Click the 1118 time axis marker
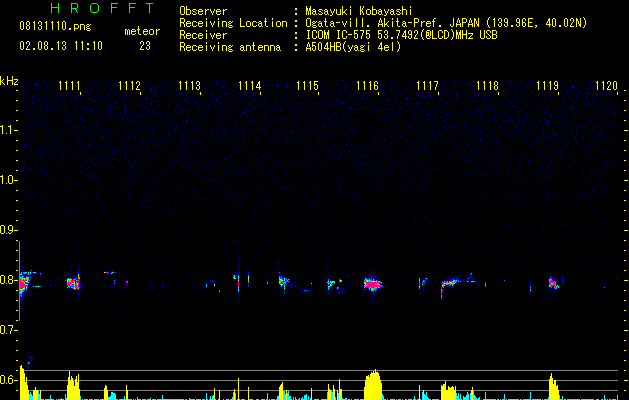This screenshot has height=400, width=629. point(487,86)
